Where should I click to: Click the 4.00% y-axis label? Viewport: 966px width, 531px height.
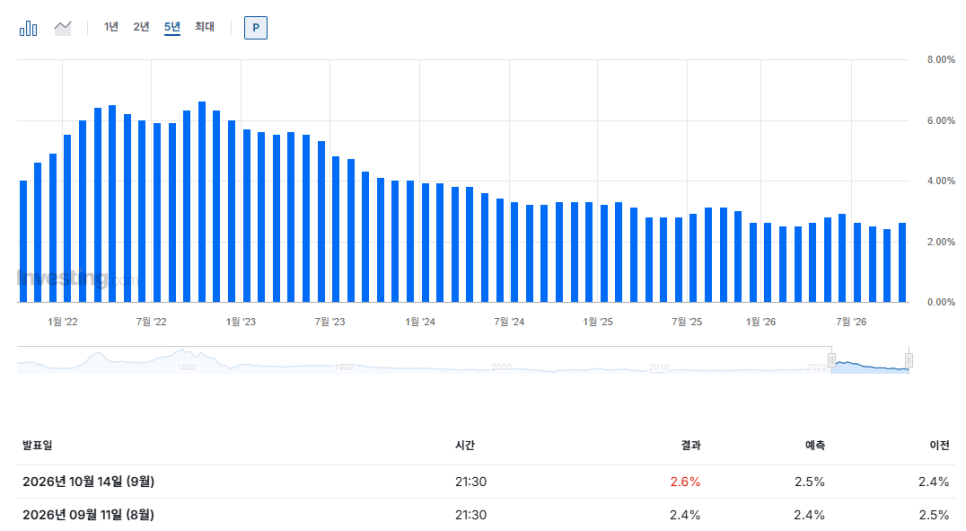click(941, 181)
